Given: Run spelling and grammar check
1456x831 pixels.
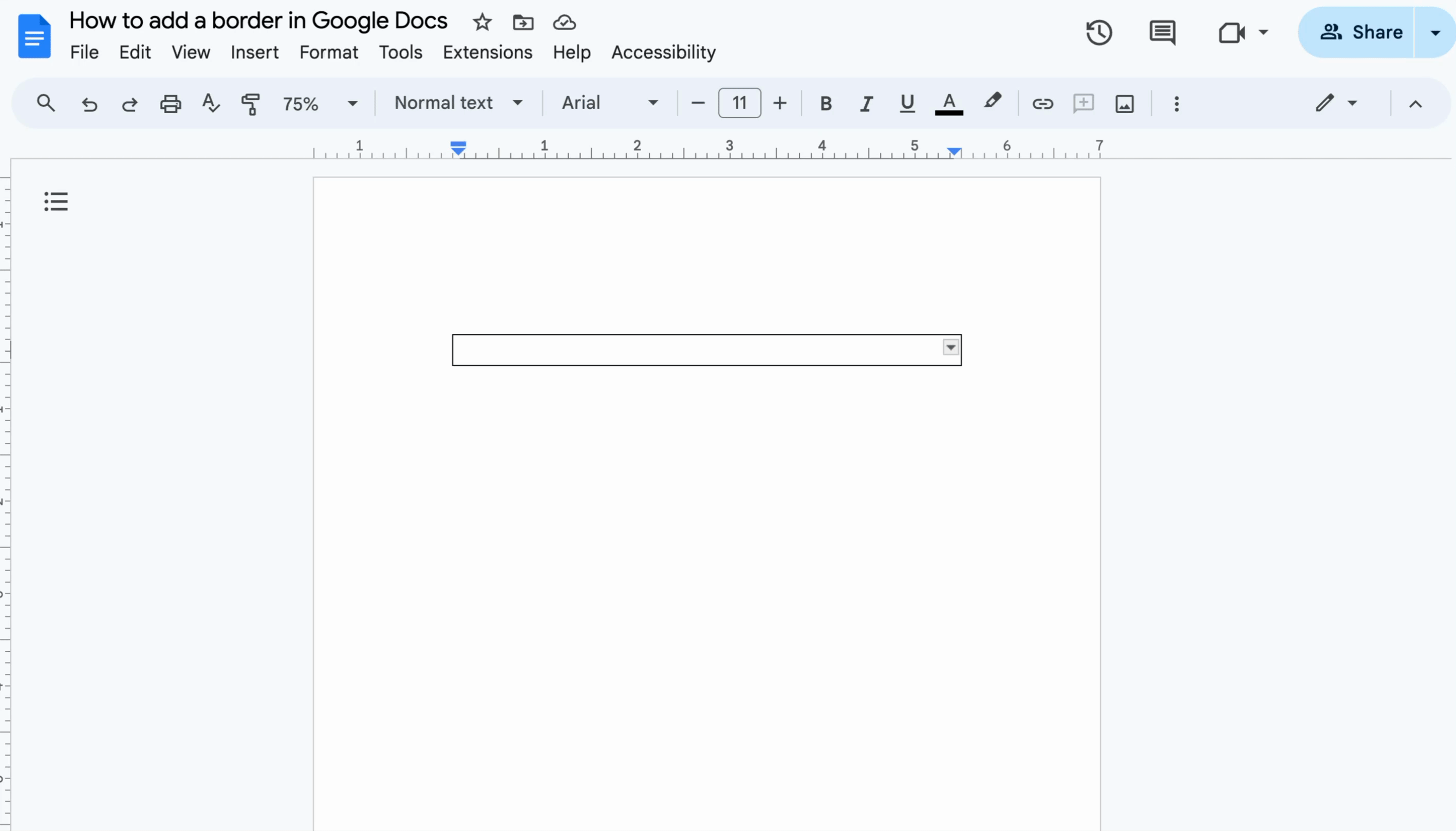Looking at the screenshot, I should (x=211, y=103).
